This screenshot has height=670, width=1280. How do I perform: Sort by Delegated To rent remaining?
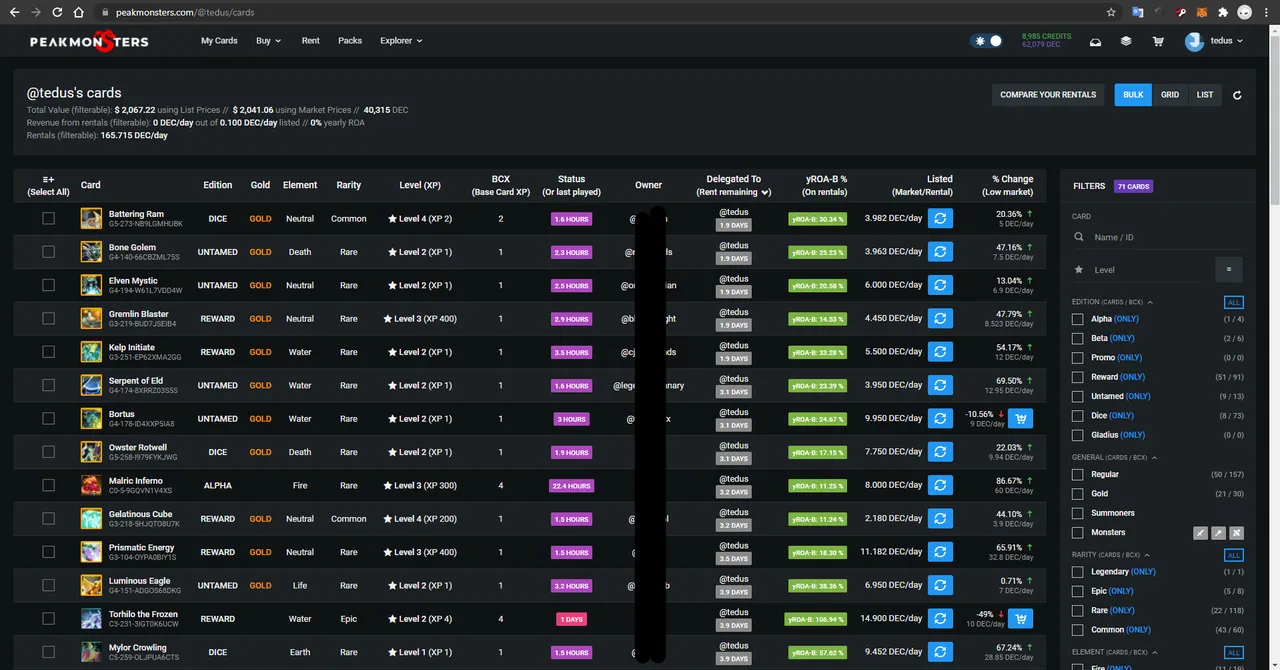pos(733,185)
